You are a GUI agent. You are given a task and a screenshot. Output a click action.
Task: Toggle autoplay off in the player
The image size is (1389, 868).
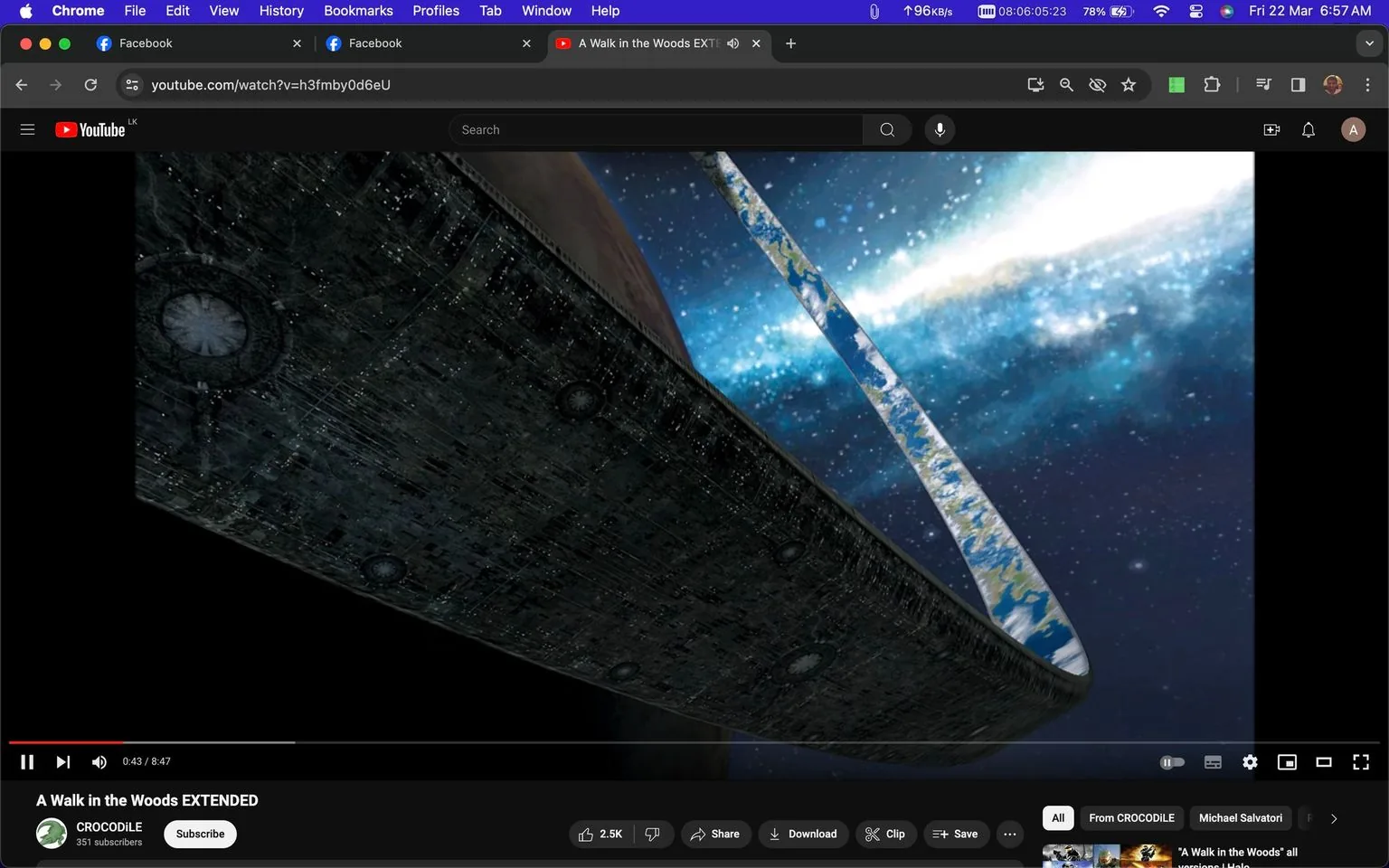pos(1172,761)
